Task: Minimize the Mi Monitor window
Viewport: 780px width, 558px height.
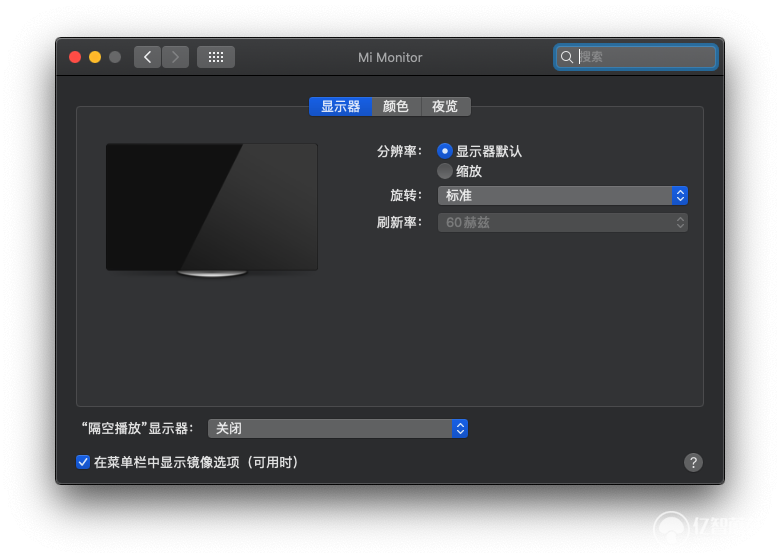Action: click(x=95, y=57)
